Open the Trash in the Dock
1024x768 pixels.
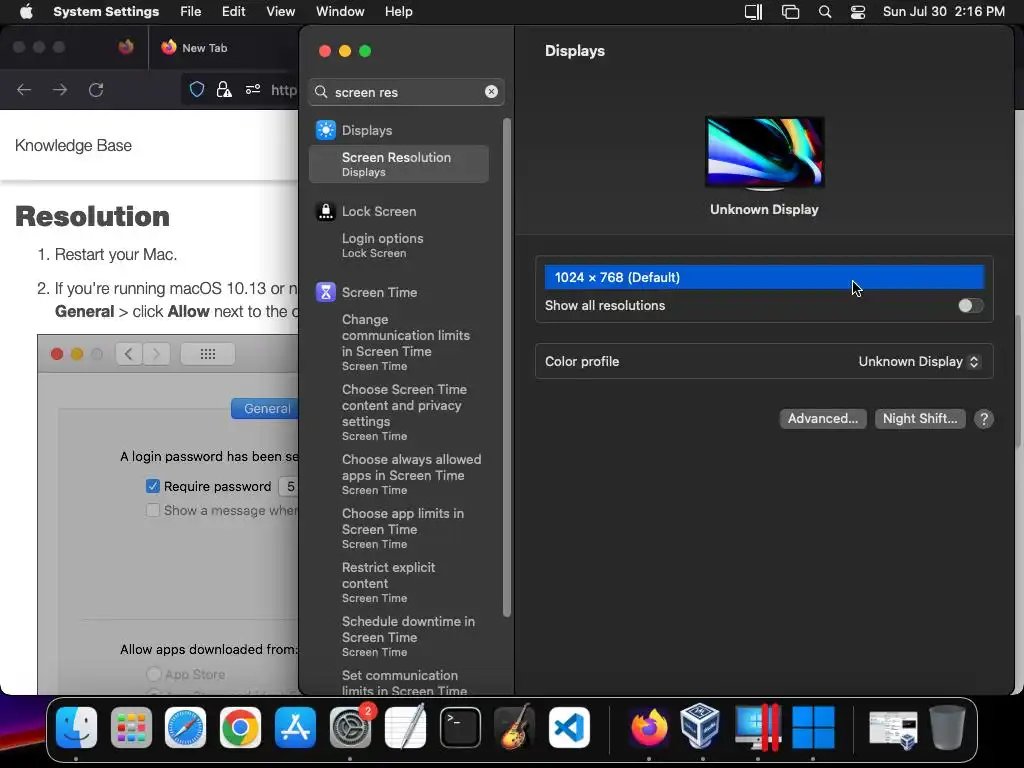947,728
